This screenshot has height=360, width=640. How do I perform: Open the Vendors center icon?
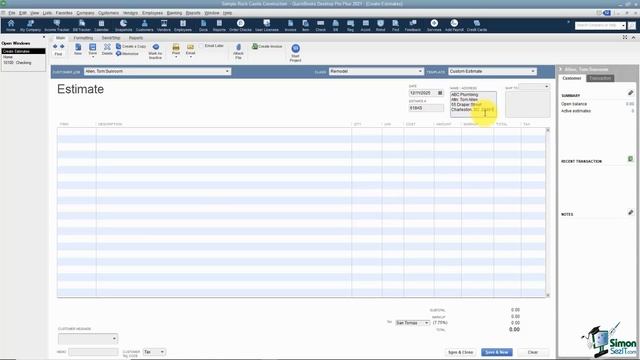[164, 25]
